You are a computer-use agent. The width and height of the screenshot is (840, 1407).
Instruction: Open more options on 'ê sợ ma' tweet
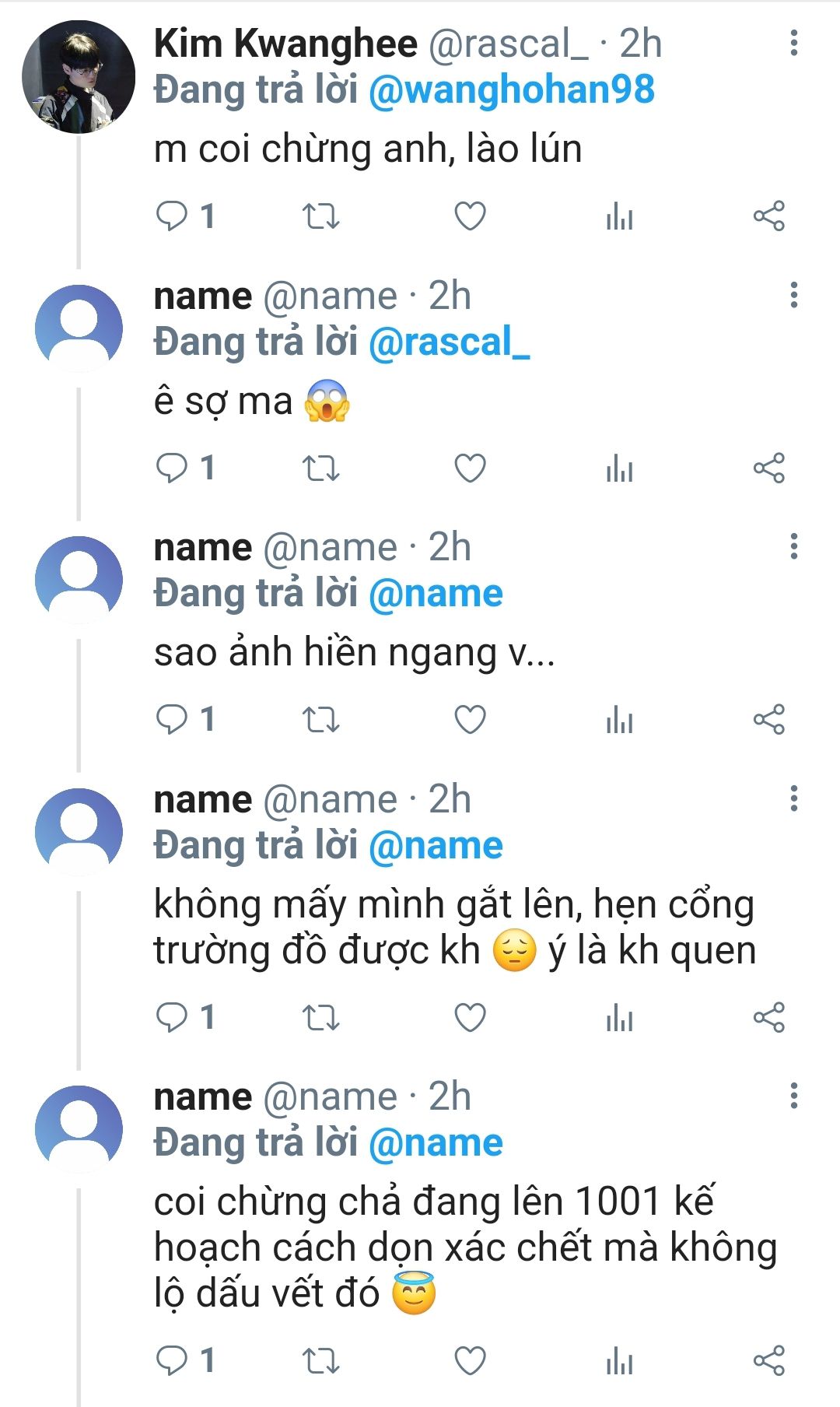point(794,295)
